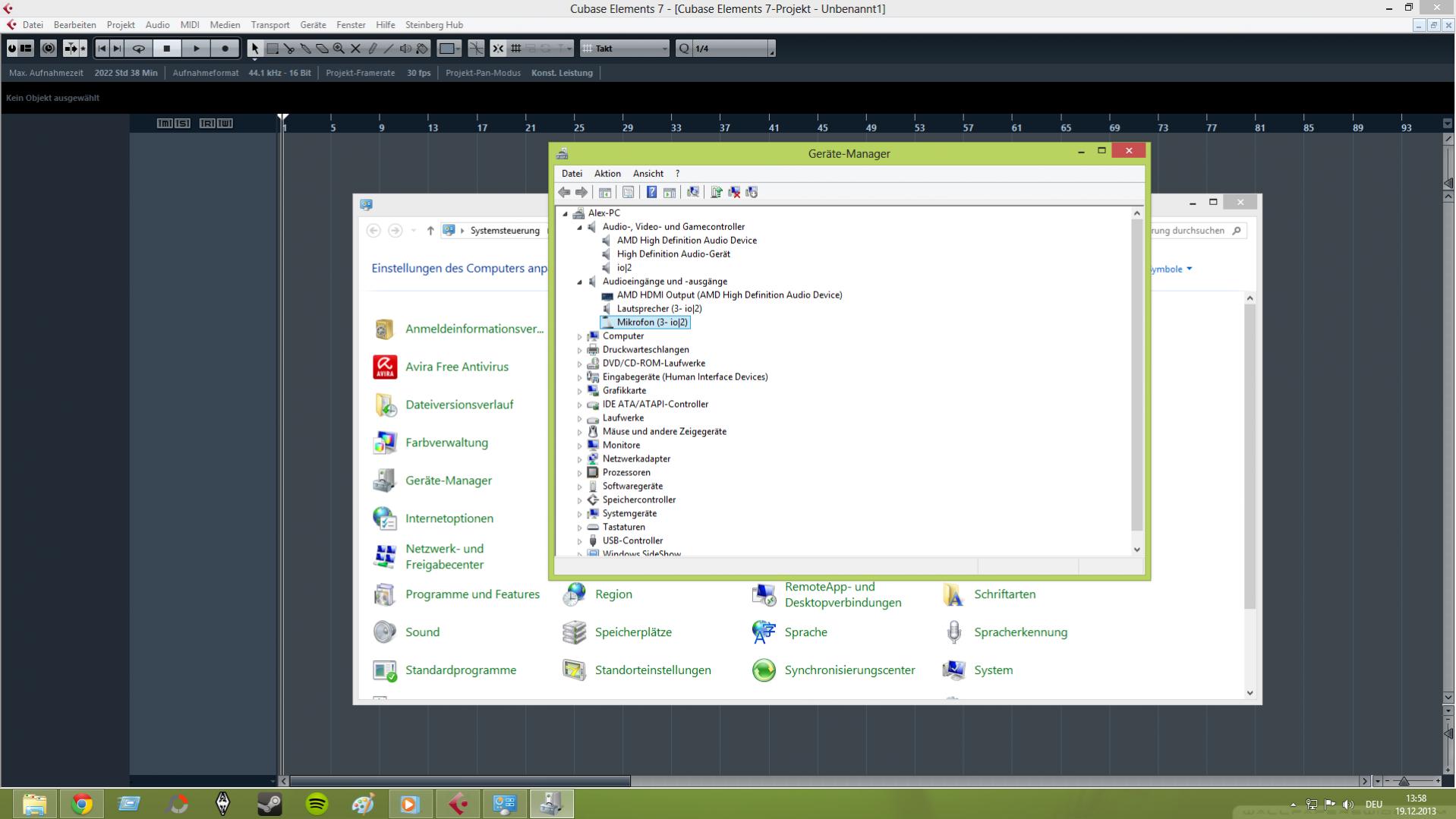Open the Aktion menu in Geräte-Manager
The height and width of the screenshot is (819, 1456).
tap(607, 174)
